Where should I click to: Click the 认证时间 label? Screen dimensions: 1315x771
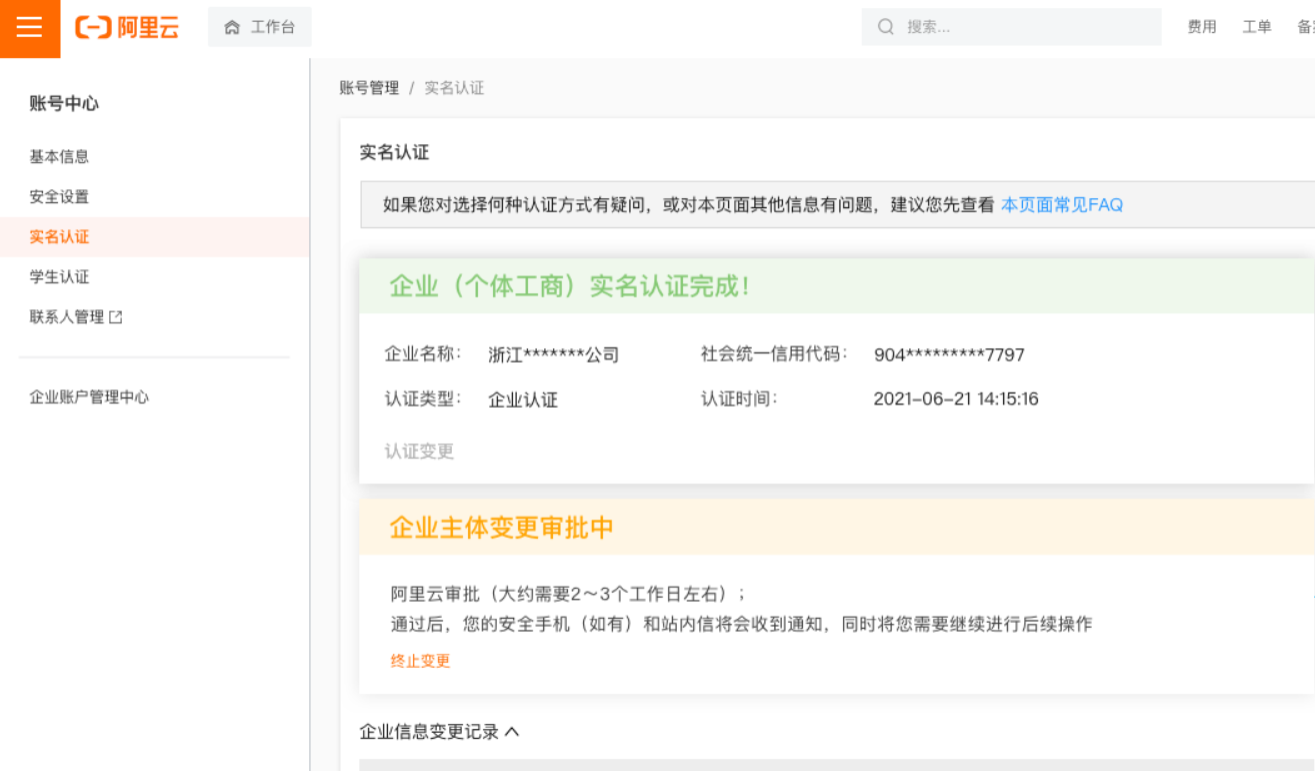(x=739, y=399)
